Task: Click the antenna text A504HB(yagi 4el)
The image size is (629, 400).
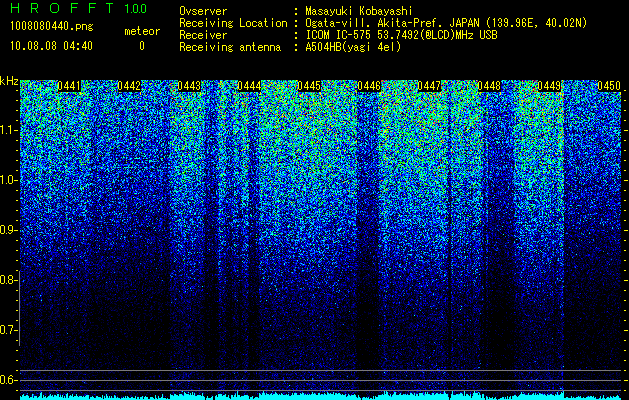Action: pyautogui.click(x=353, y=47)
